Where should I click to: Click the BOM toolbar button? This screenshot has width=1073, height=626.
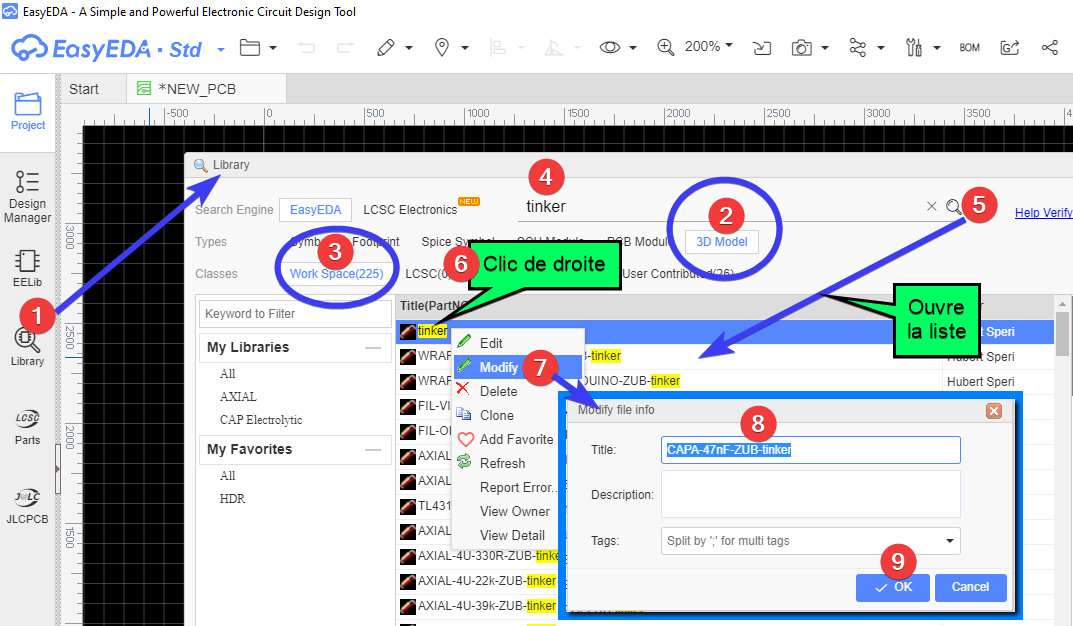[x=970, y=47]
